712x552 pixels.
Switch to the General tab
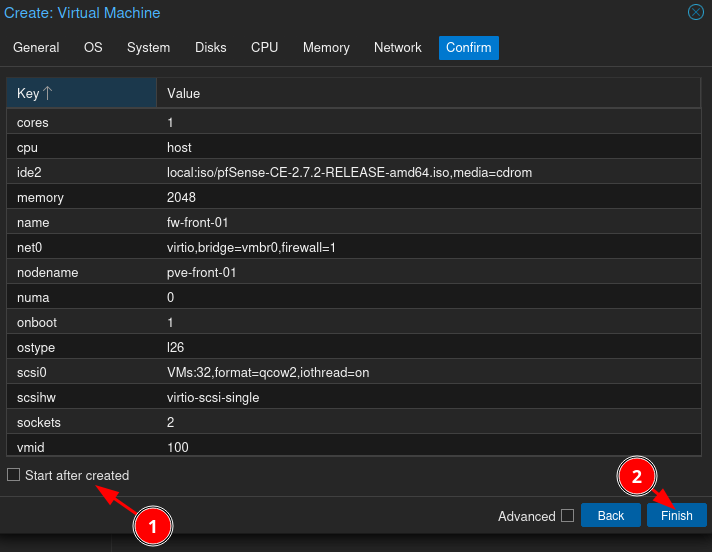point(36,47)
